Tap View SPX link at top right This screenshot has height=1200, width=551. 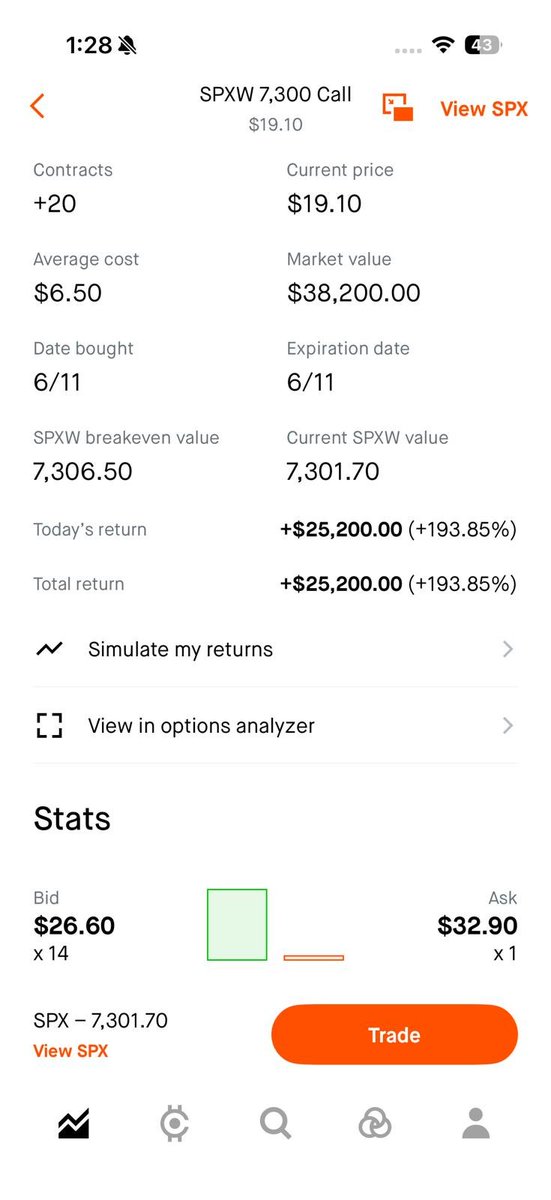pyautogui.click(x=484, y=109)
